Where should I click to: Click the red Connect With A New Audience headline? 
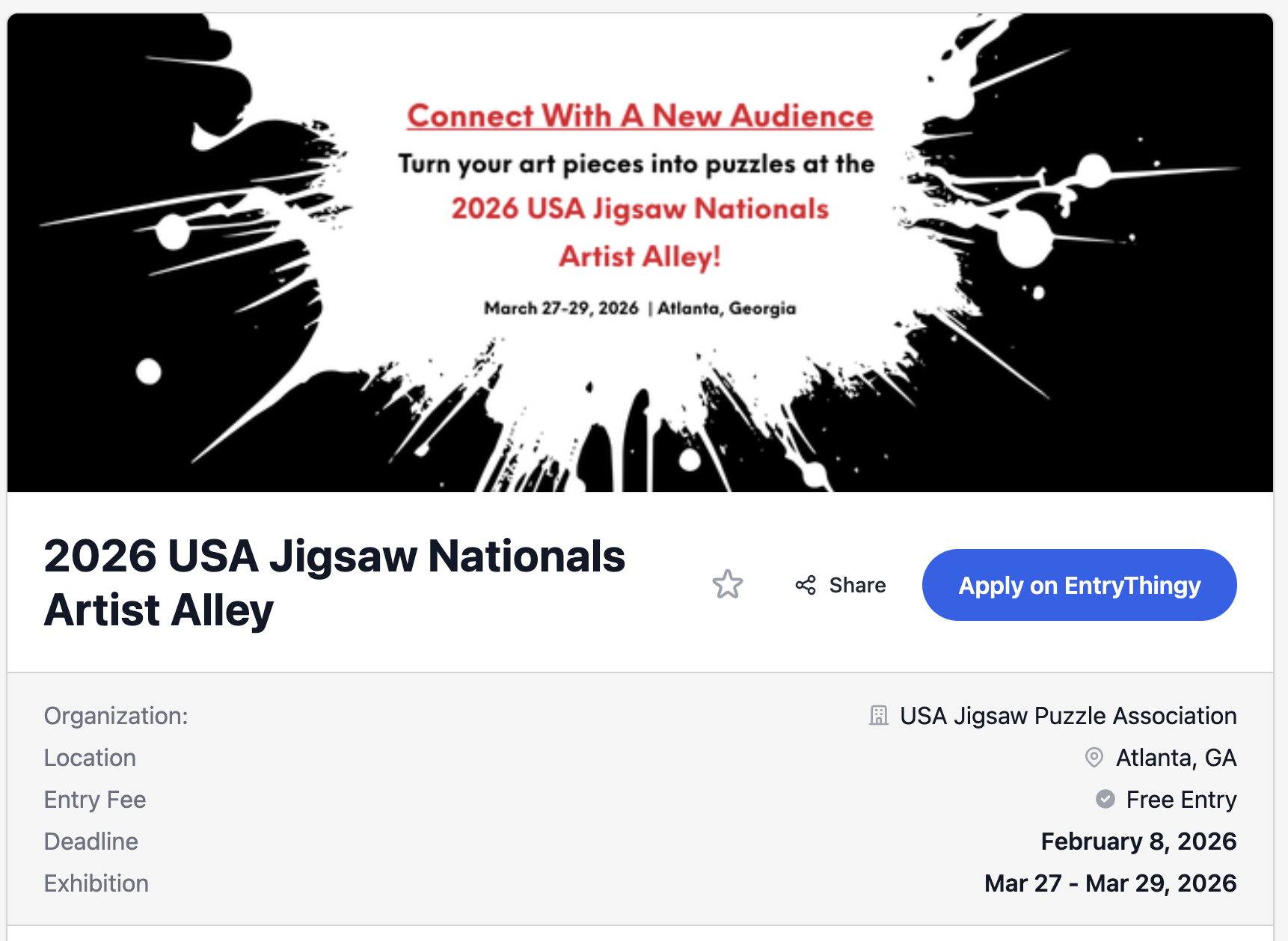point(640,116)
